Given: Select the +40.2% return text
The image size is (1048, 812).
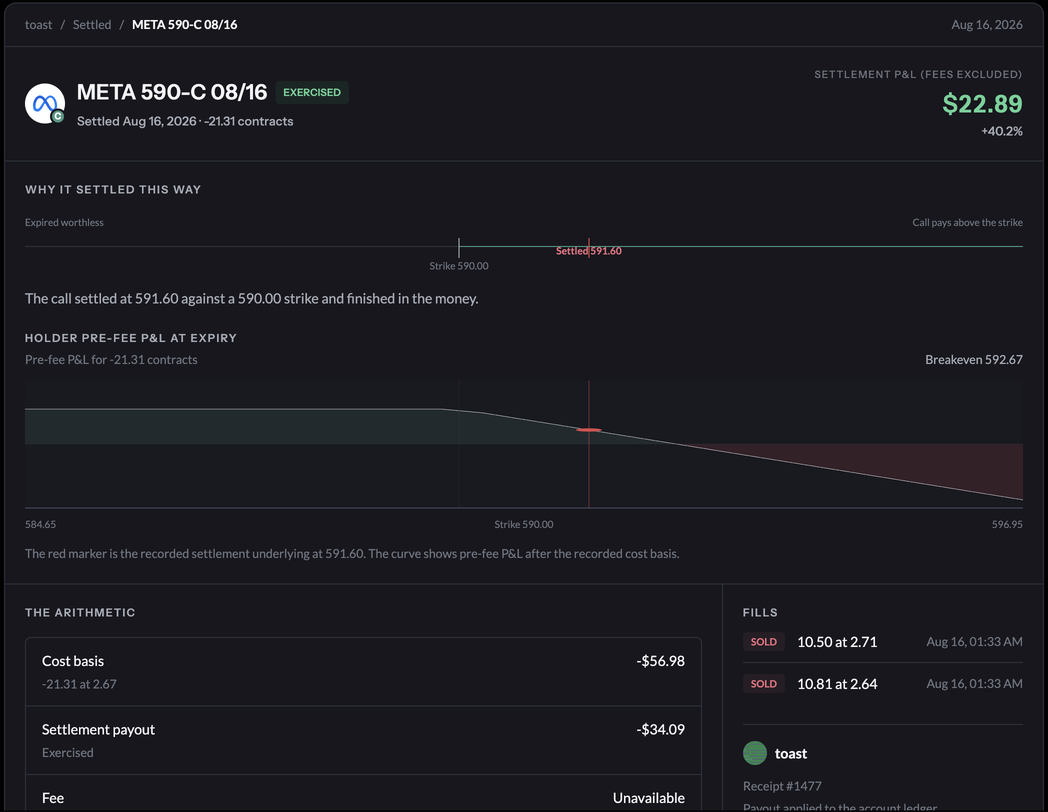Looking at the screenshot, I should 1001,131.
